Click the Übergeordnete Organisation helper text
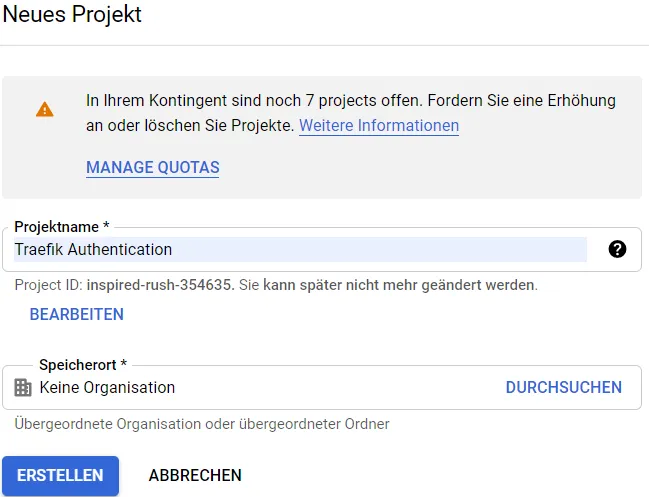Viewport: 649px width, 497px height. pos(202,424)
